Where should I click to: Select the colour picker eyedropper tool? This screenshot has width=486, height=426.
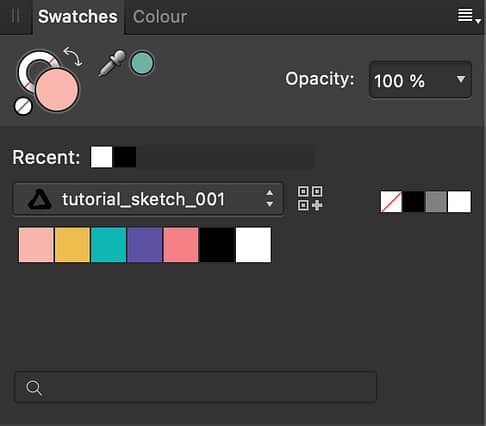[x=112, y=63]
